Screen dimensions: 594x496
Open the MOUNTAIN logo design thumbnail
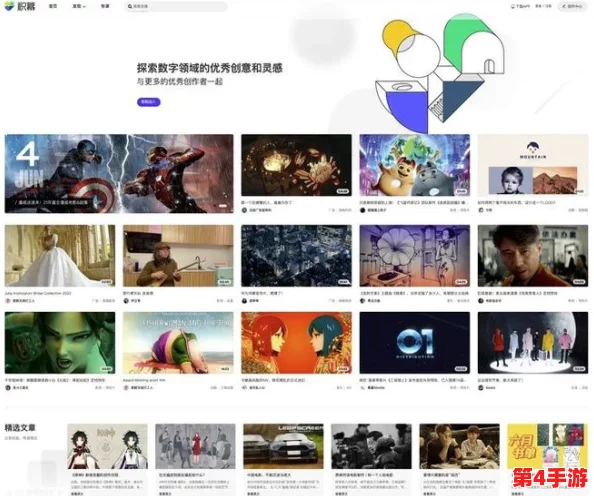[533, 165]
